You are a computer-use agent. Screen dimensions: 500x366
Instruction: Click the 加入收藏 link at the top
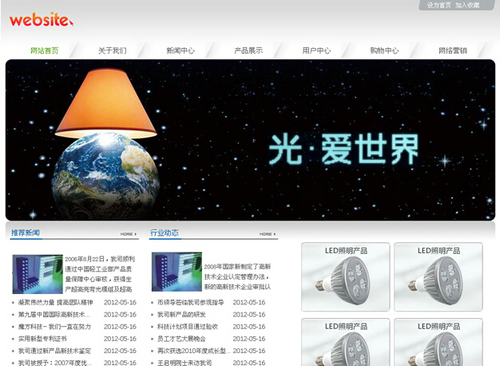pyautogui.click(x=467, y=5)
